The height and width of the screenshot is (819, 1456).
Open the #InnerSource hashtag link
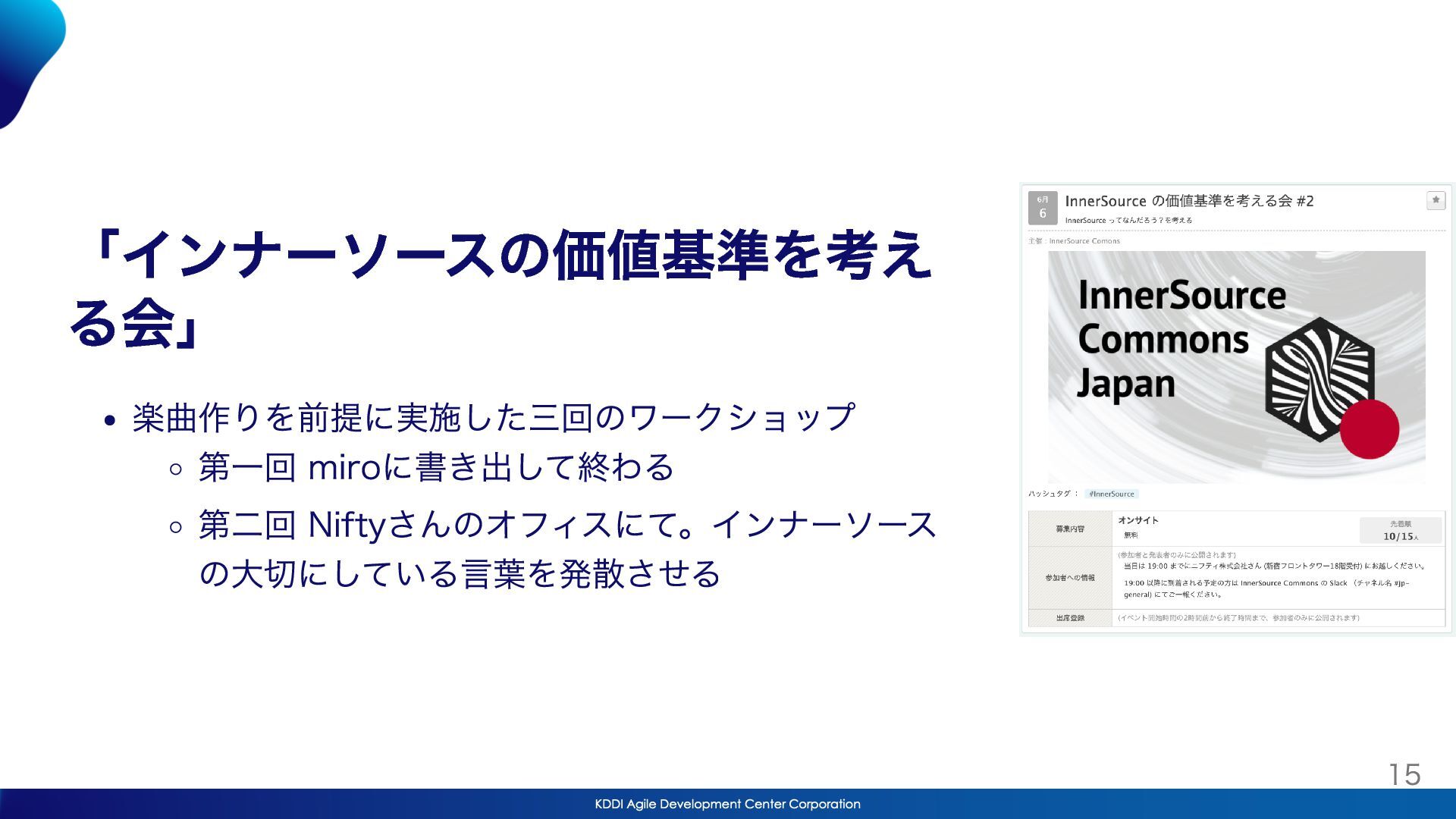pyautogui.click(x=1111, y=494)
